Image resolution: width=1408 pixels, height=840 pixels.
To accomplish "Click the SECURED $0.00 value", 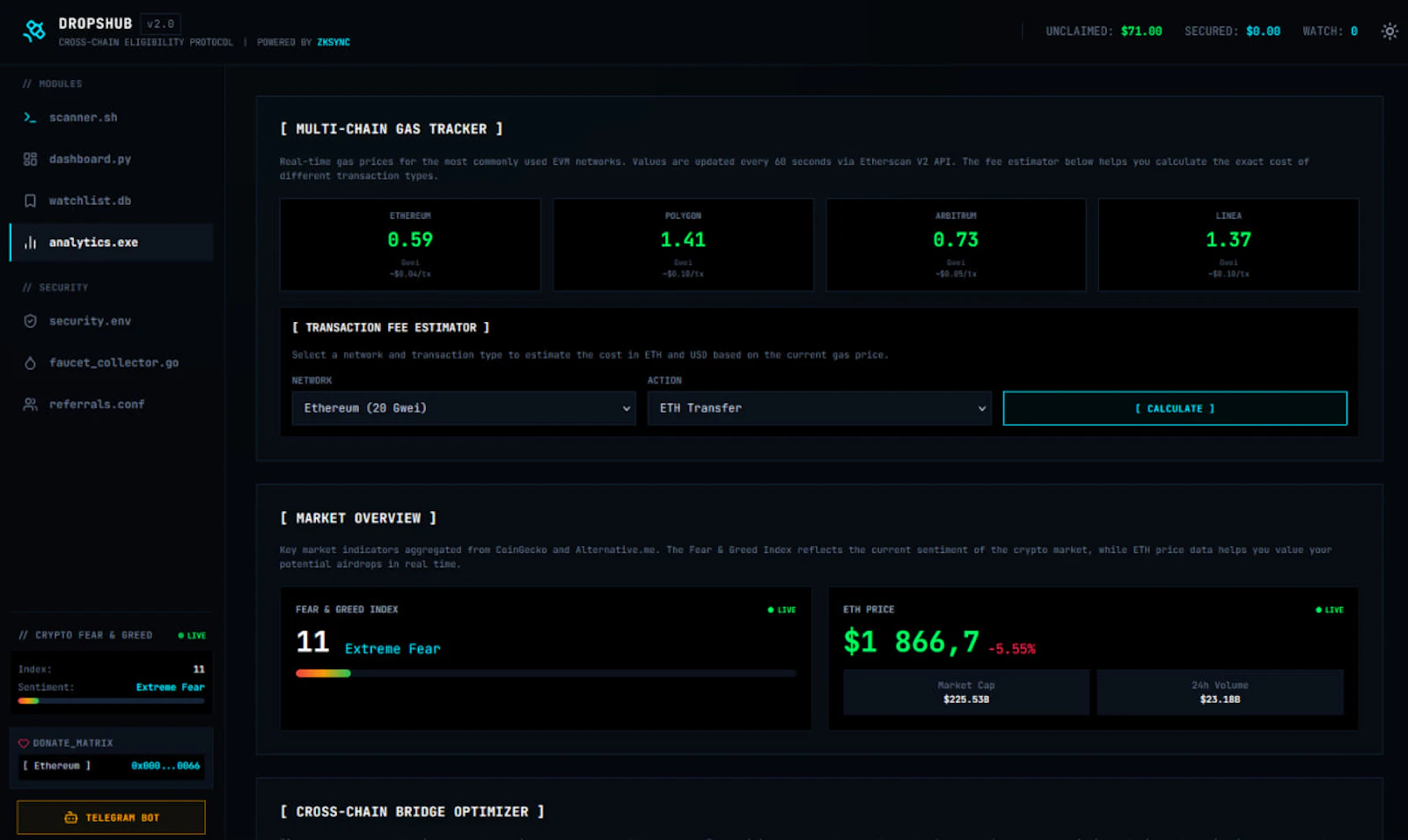I will [1263, 31].
